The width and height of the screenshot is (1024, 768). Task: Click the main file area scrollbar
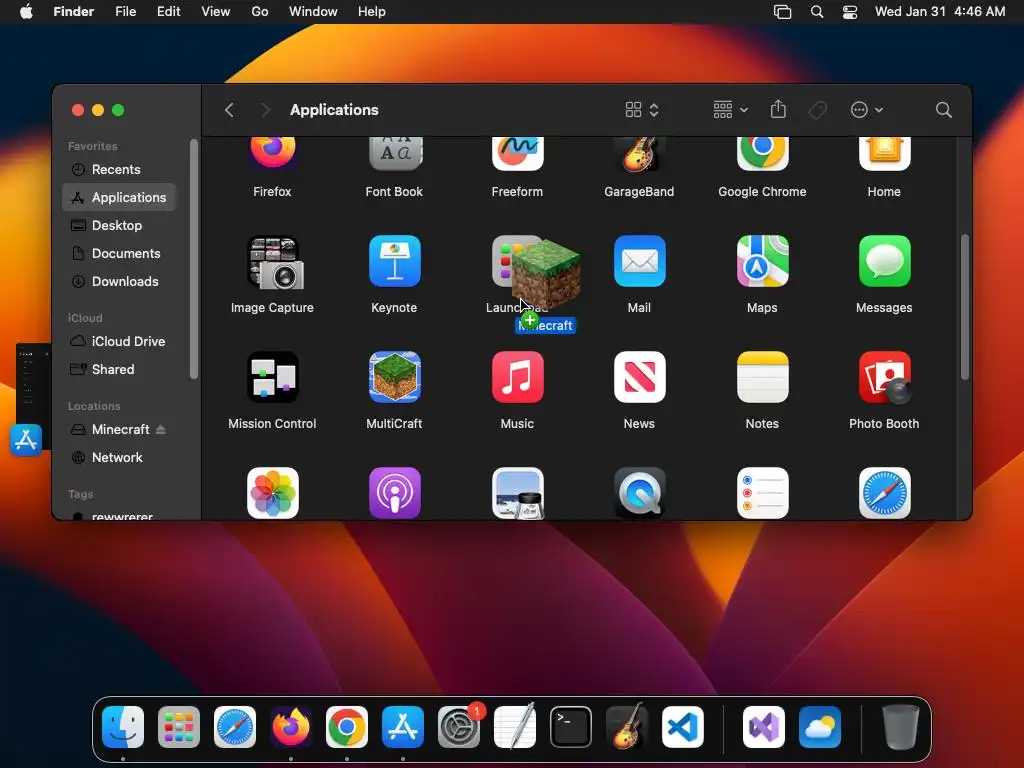965,307
